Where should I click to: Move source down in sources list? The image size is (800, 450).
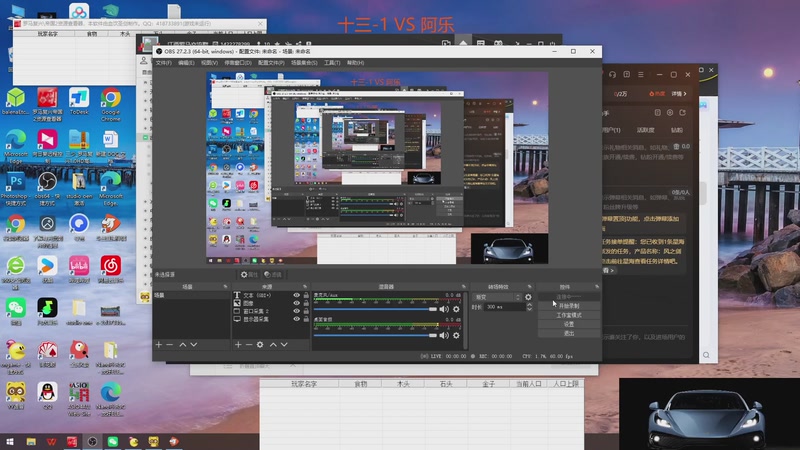click(x=284, y=345)
